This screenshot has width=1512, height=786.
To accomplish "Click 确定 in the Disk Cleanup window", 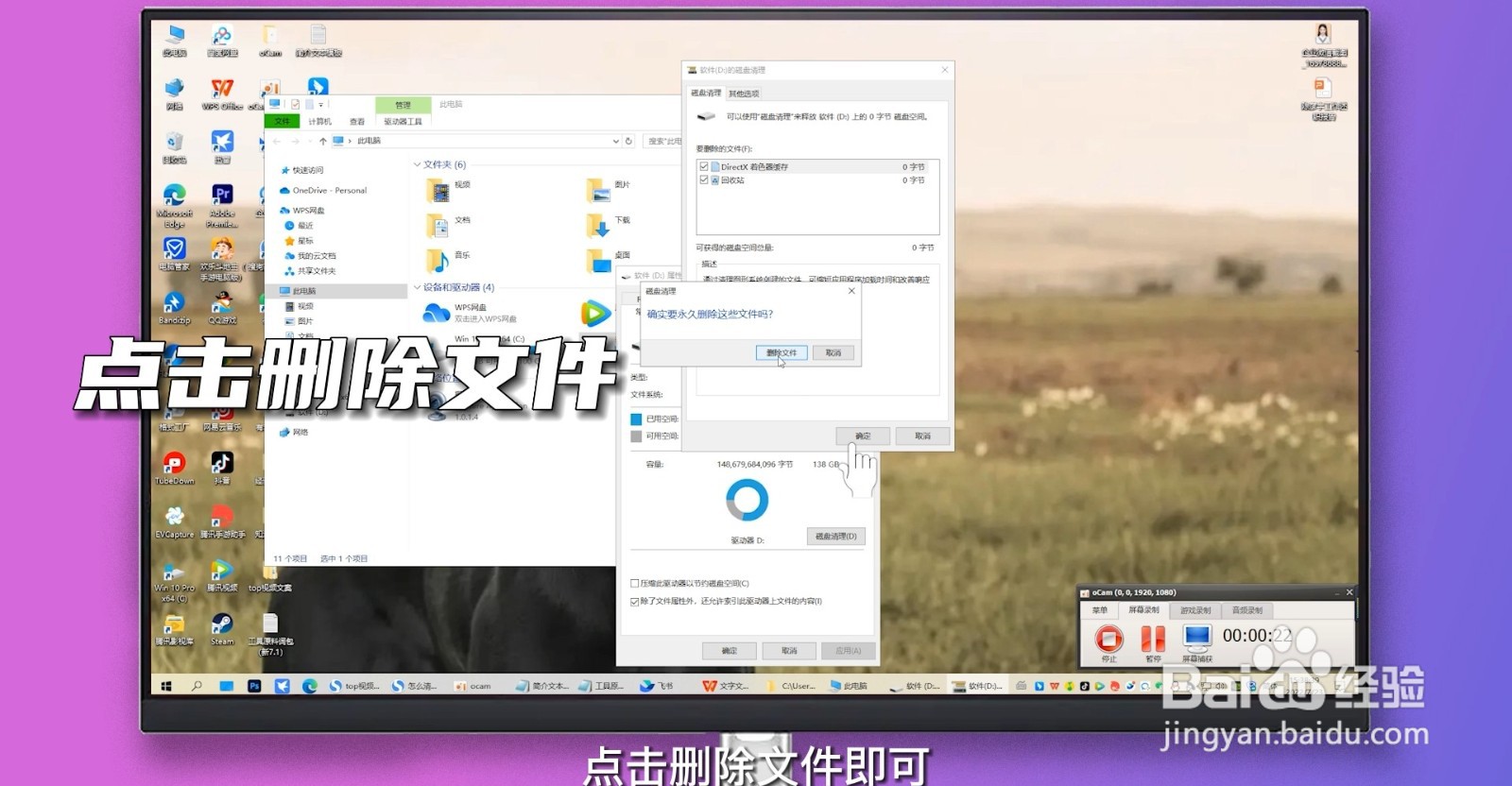I will click(862, 436).
